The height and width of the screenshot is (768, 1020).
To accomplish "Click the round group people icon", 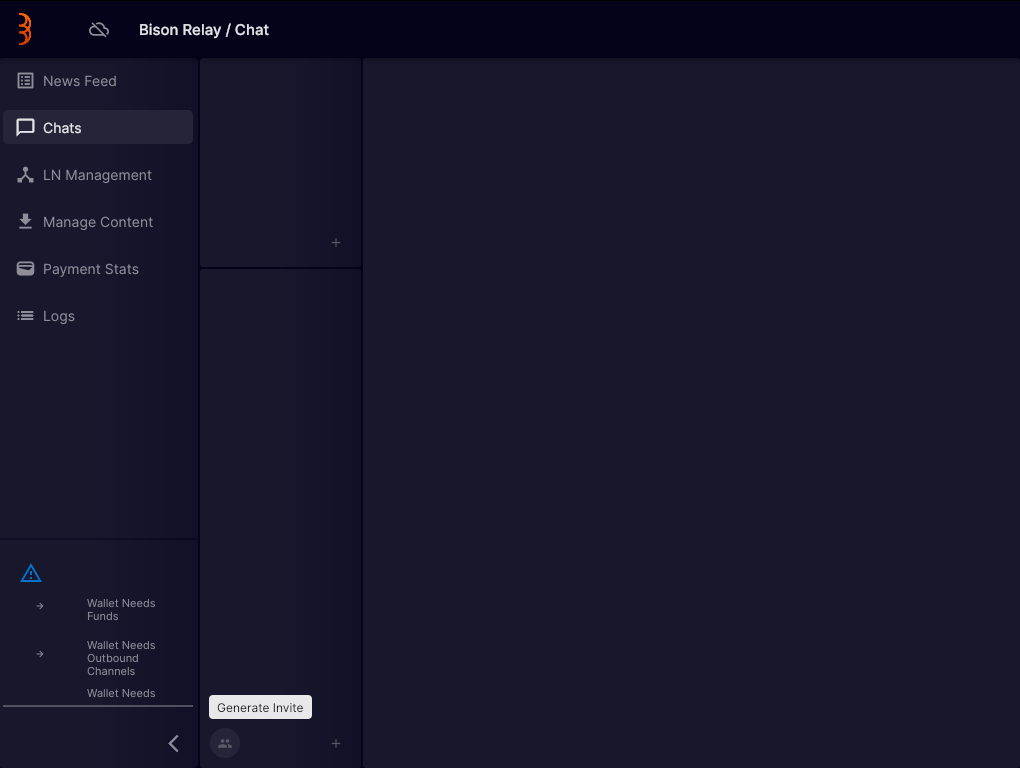I will (x=225, y=743).
